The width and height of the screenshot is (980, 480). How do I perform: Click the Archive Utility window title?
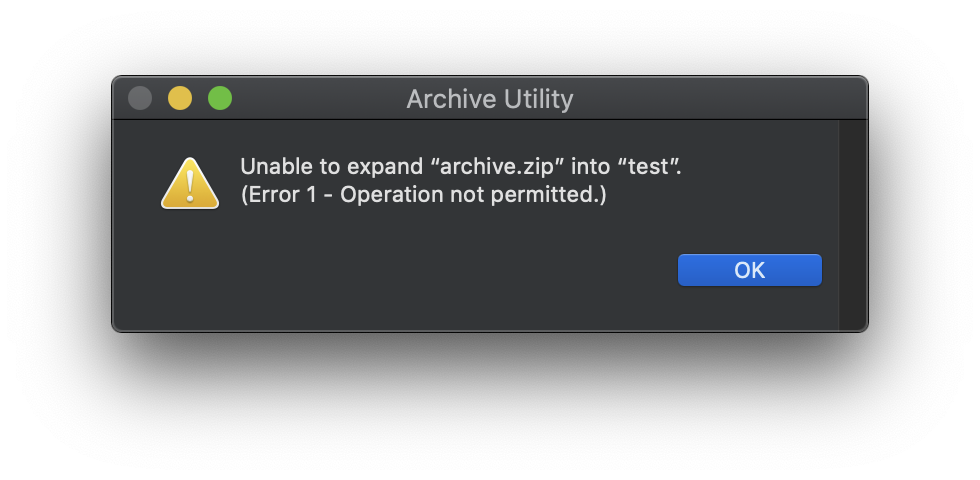click(x=489, y=99)
